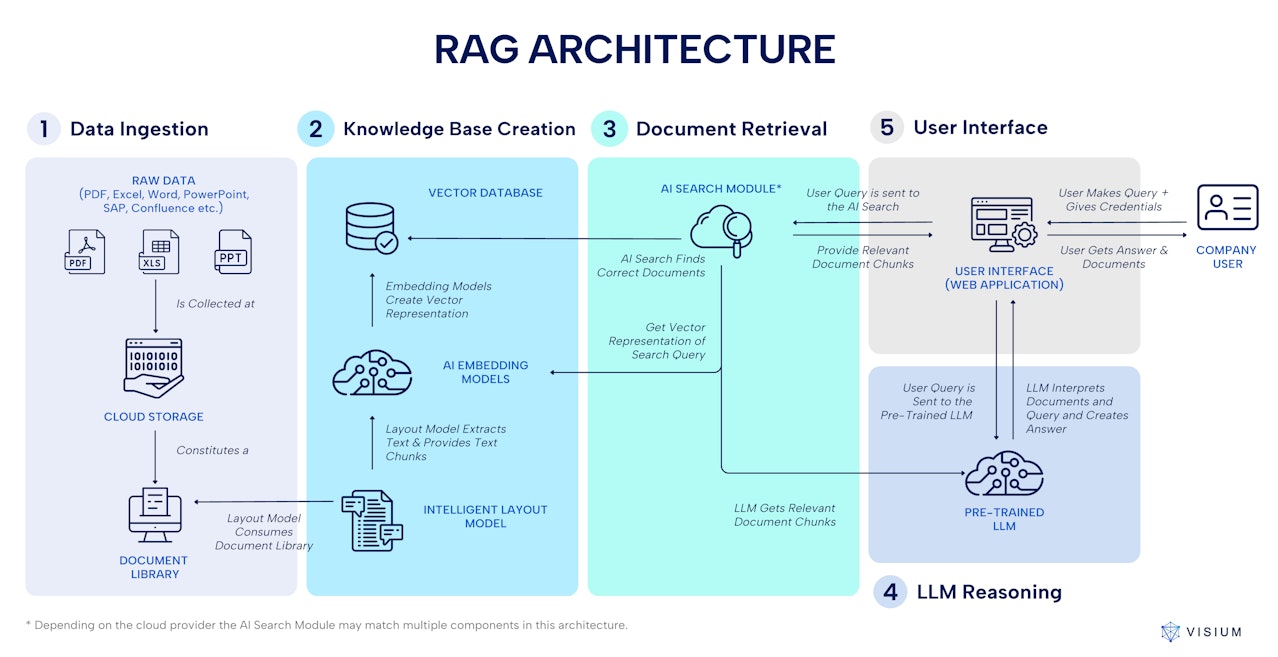Click 'Layout Model Consumes Document Library' caption
Image resolution: width=1278 pixels, height=657 pixels.
click(264, 532)
